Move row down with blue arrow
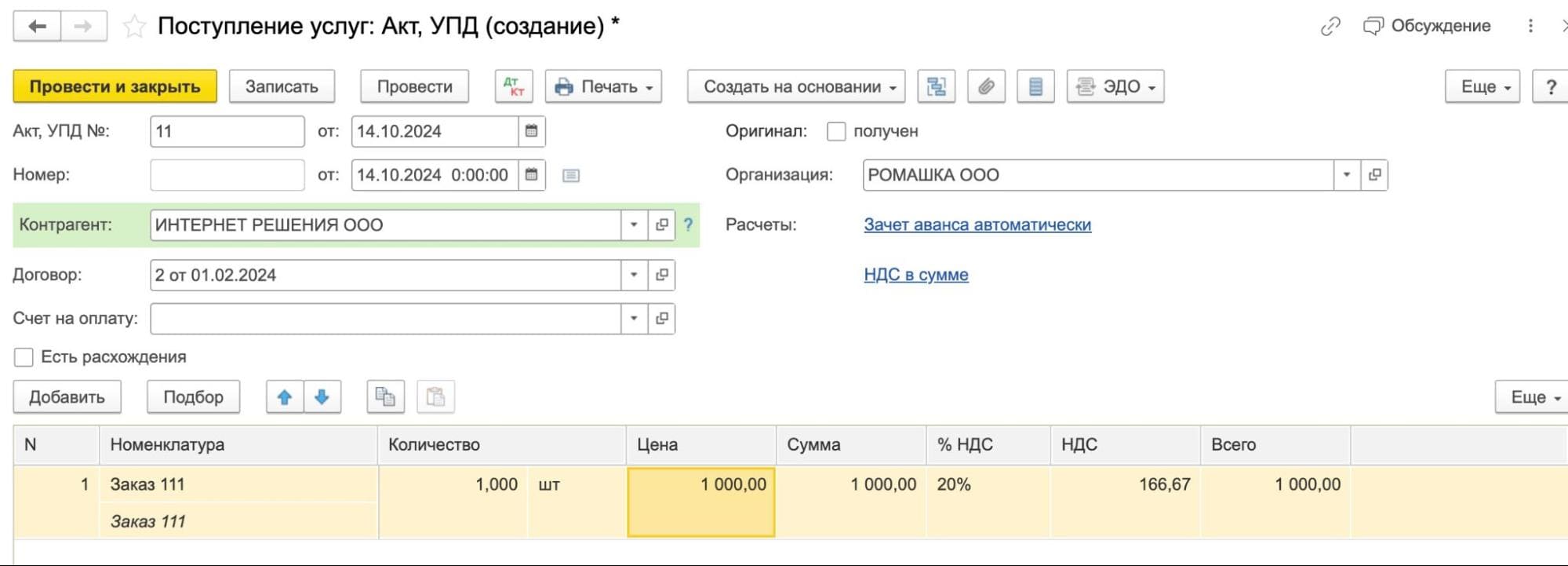1568x566 pixels. [322, 397]
